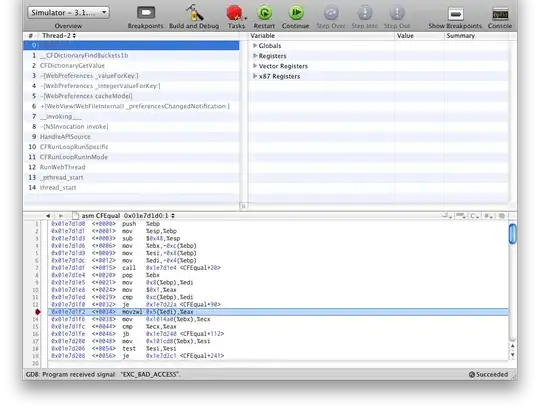Click the Step Over icon
The width and height of the screenshot is (540, 411).
tap(331, 13)
